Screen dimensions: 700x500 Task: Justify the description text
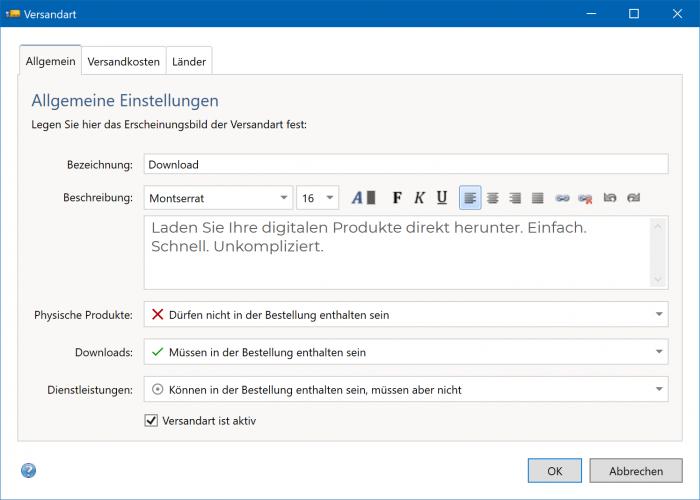pyautogui.click(x=538, y=198)
